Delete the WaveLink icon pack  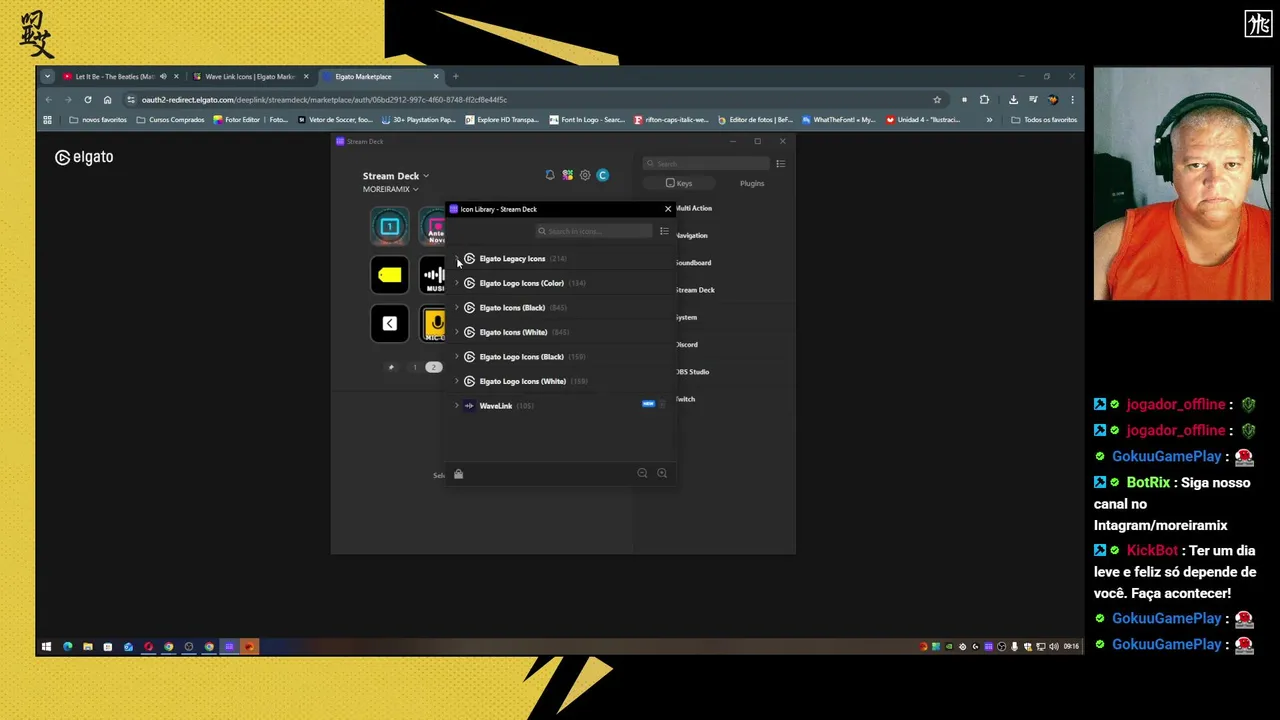click(662, 404)
